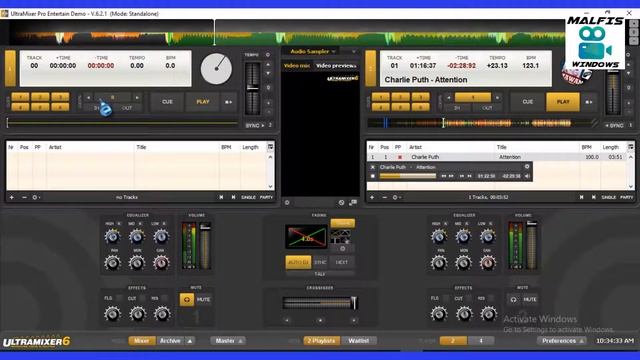640x360 pixels.
Task: Select the 2 Playlists view tab
Action: point(321,340)
